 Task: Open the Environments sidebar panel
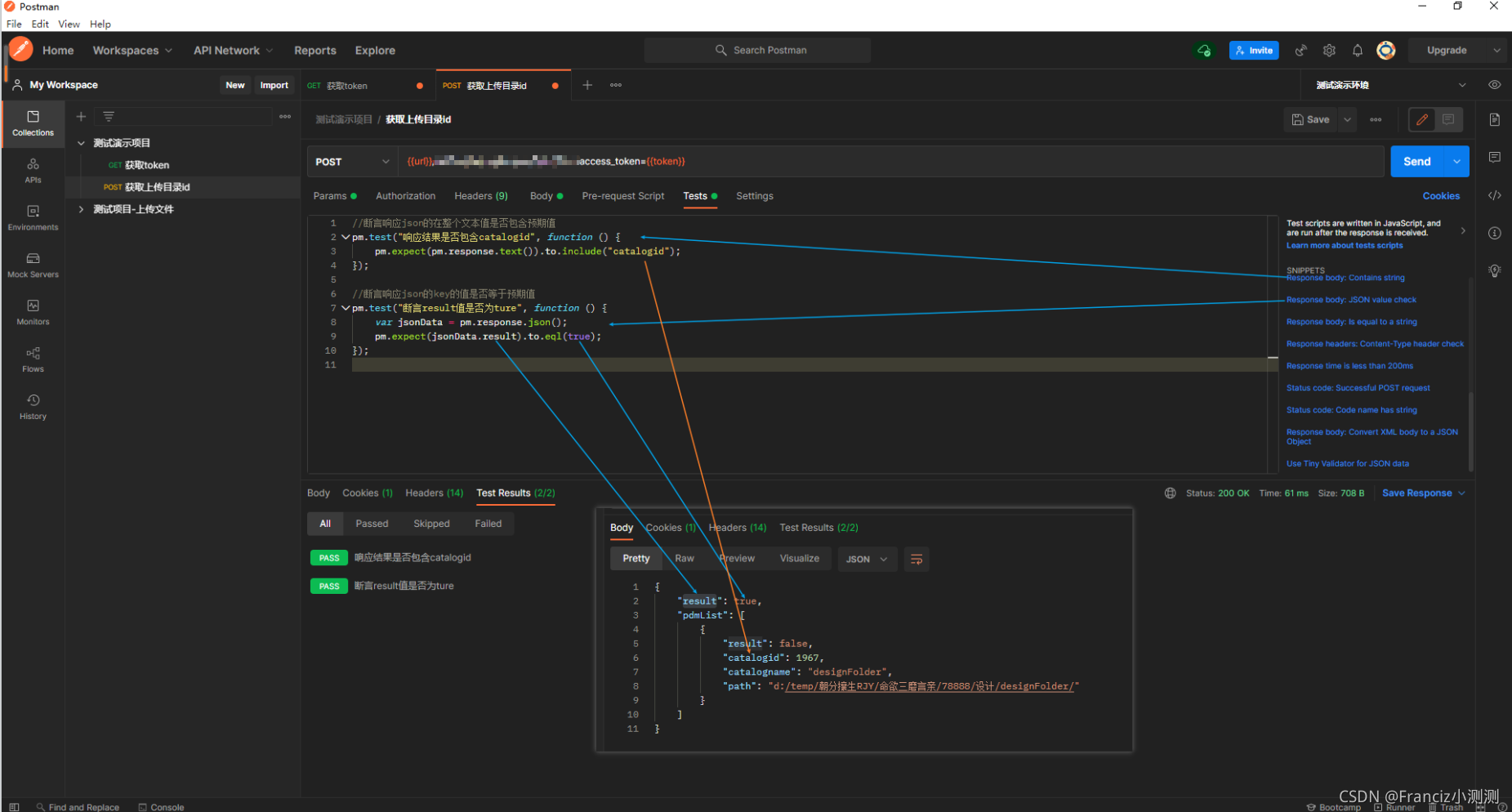[x=33, y=218]
